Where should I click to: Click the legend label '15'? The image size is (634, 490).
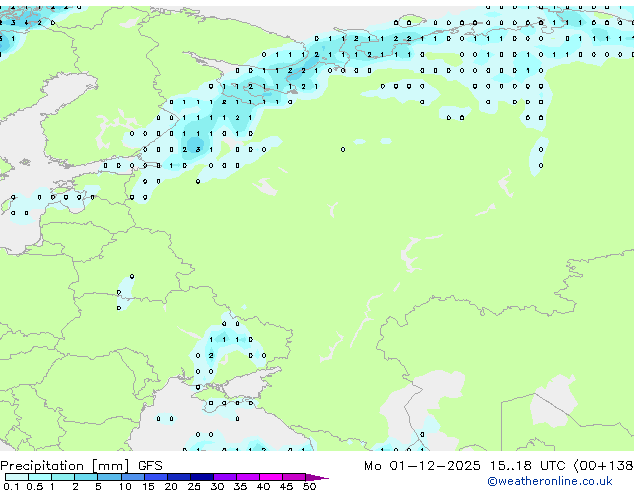[x=148, y=486]
